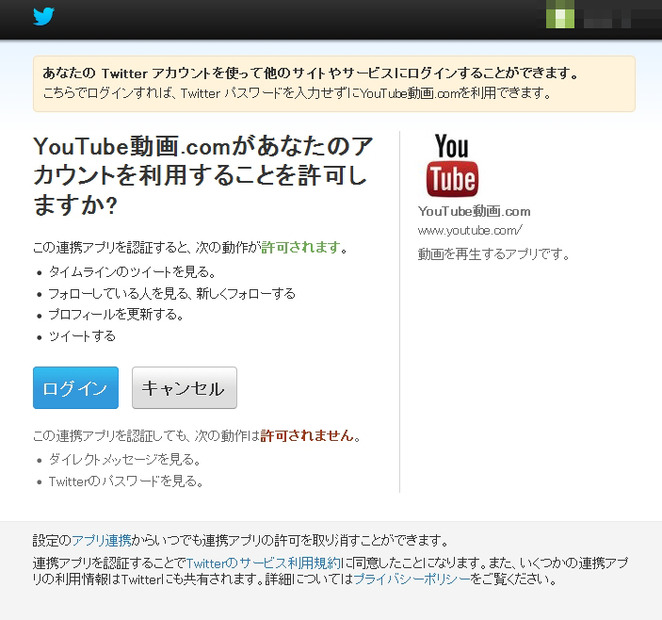Screen dimensions: 662x620
Task: Click notice line こちらでログインすれば
Action: 297,92
